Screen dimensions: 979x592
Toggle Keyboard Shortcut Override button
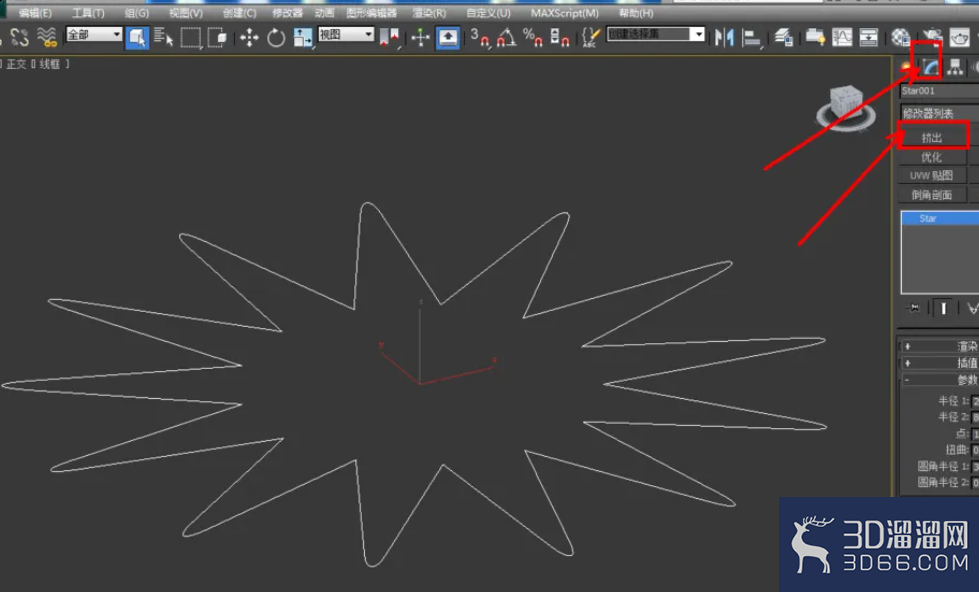coord(448,37)
